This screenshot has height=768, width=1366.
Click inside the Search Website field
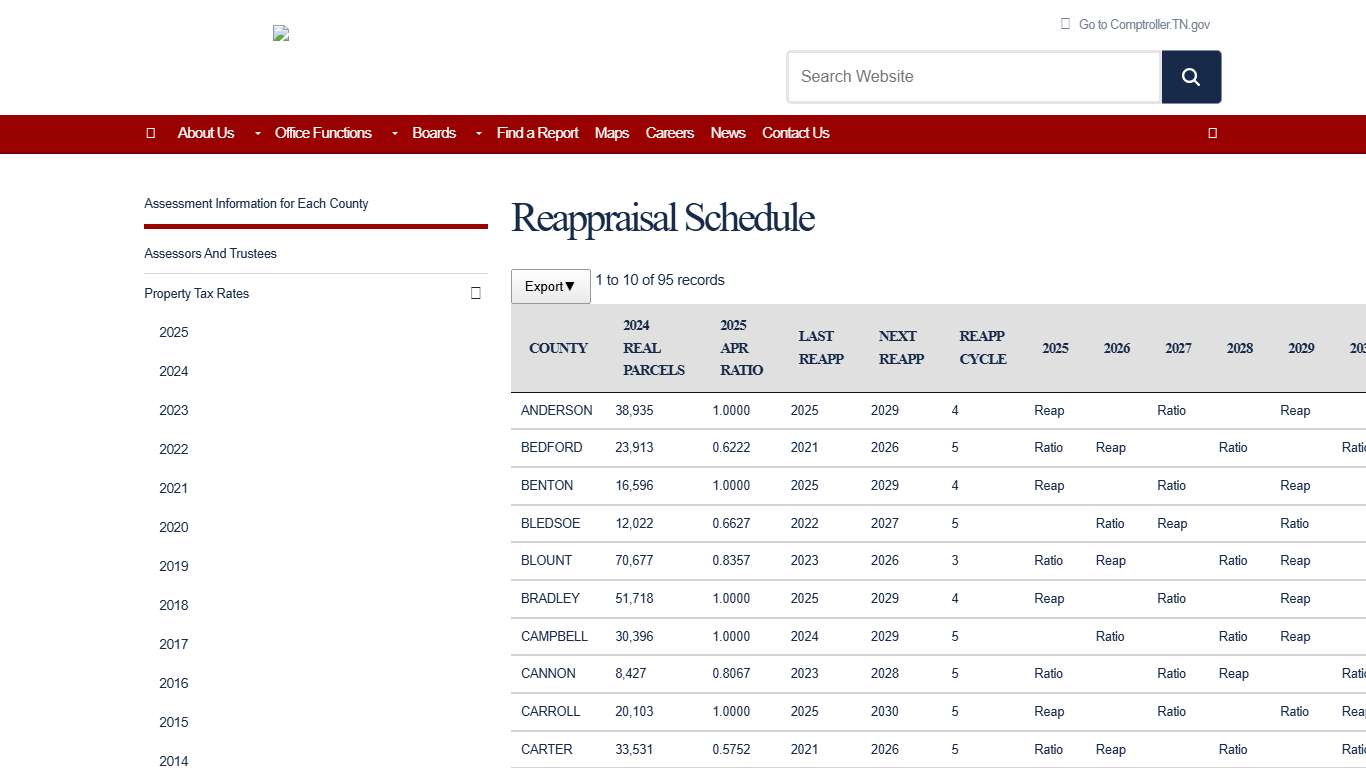[973, 77]
